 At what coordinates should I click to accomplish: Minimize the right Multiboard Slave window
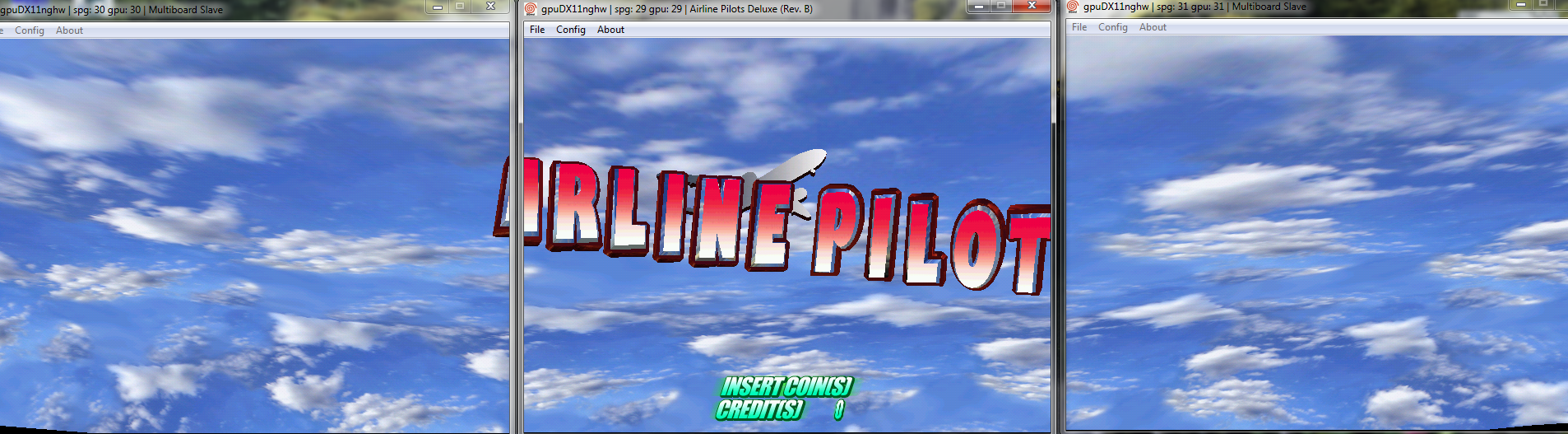[x=1521, y=4]
